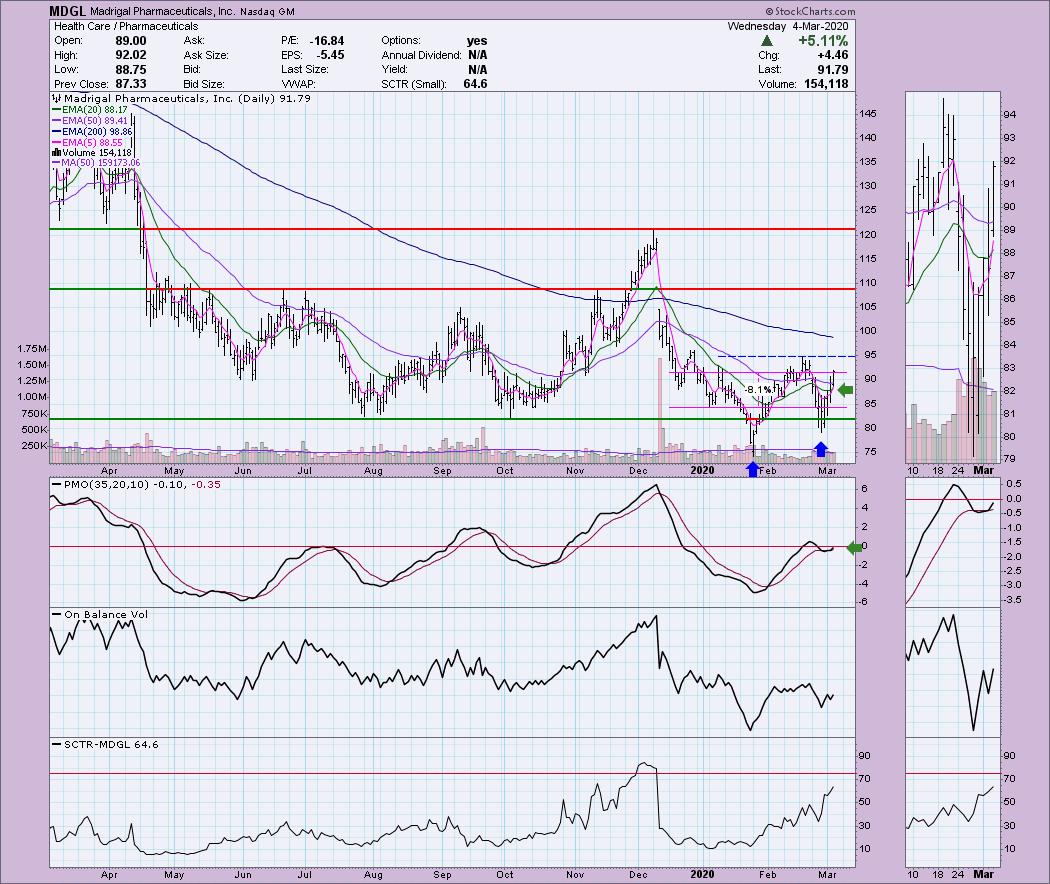
Task: Click the Open value 89.00
Action: coord(131,41)
